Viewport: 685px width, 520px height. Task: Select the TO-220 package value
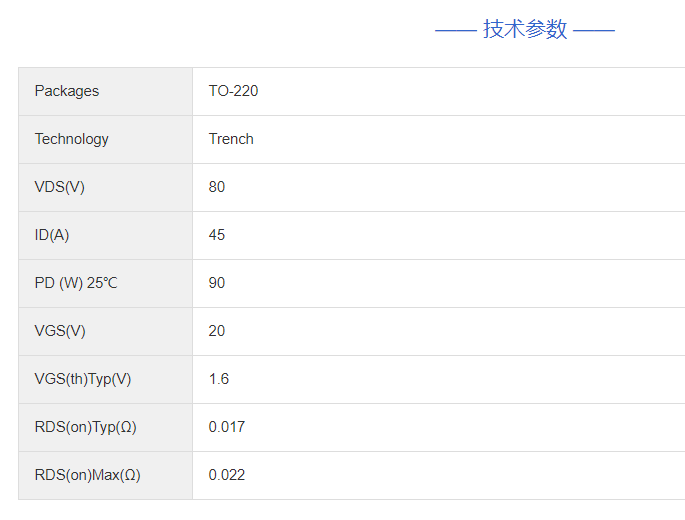pos(233,91)
